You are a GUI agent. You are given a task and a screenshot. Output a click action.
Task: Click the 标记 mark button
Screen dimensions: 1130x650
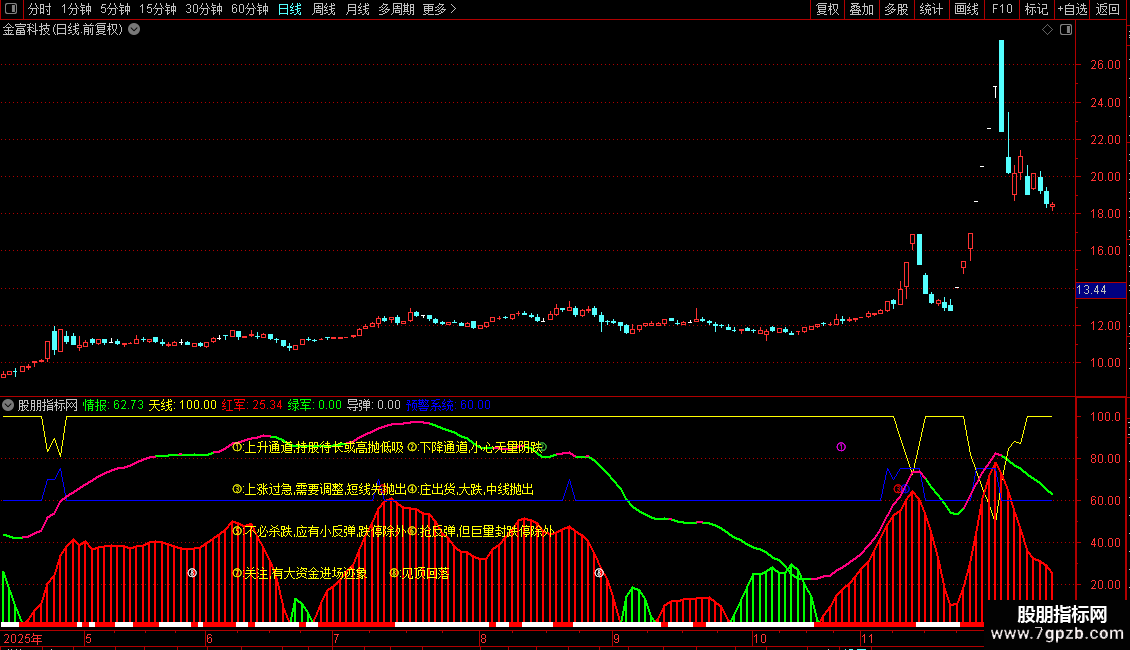tap(1036, 9)
